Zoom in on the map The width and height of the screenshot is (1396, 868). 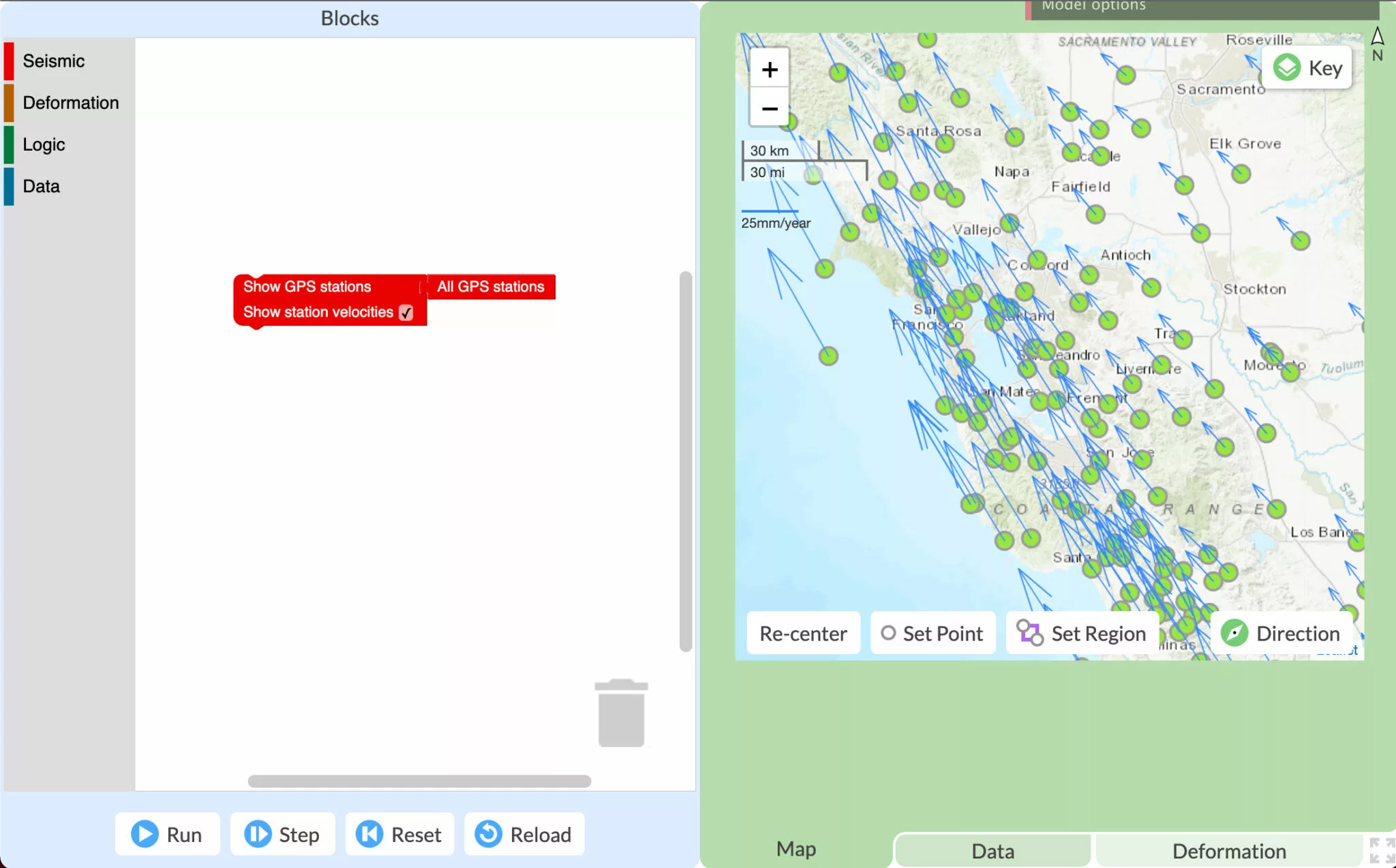(x=768, y=69)
